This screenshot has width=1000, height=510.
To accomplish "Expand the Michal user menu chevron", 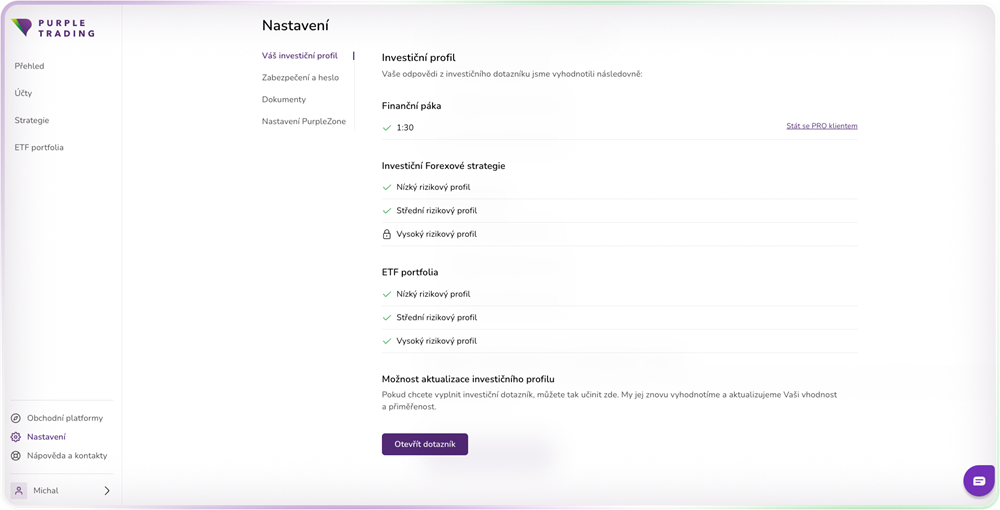I will (x=107, y=490).
